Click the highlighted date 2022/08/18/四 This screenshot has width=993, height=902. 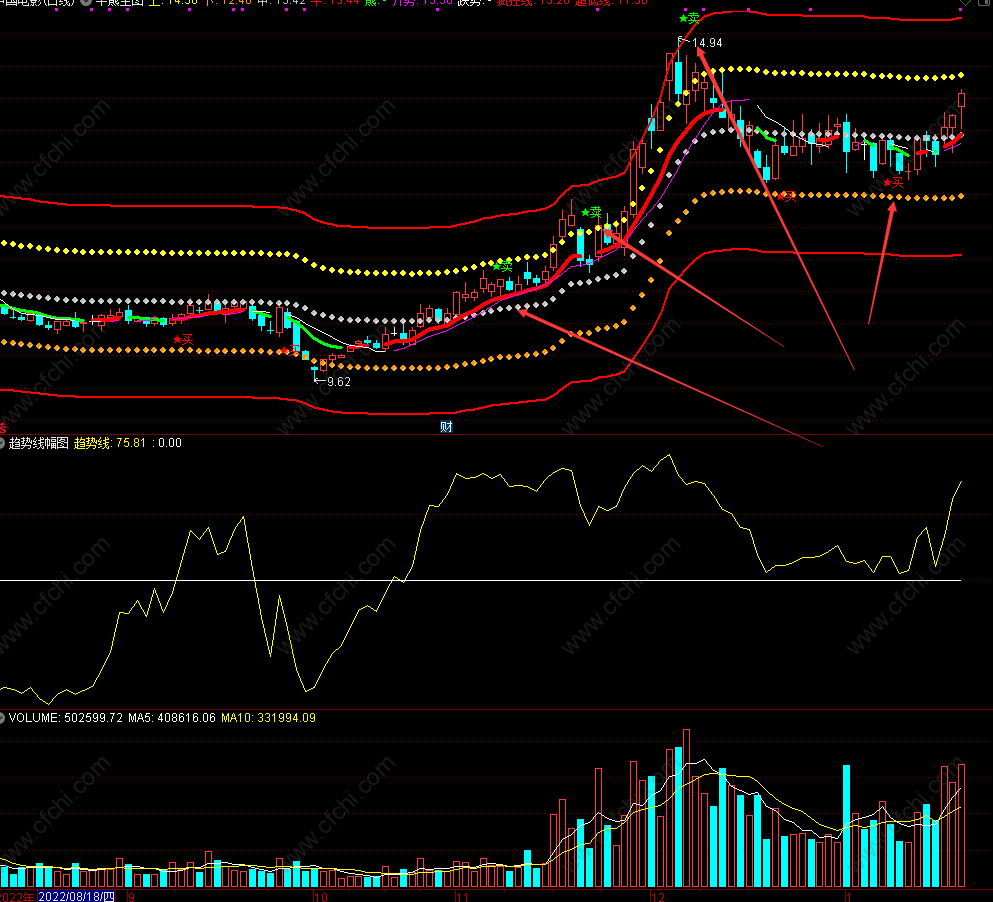click(77, 897)
